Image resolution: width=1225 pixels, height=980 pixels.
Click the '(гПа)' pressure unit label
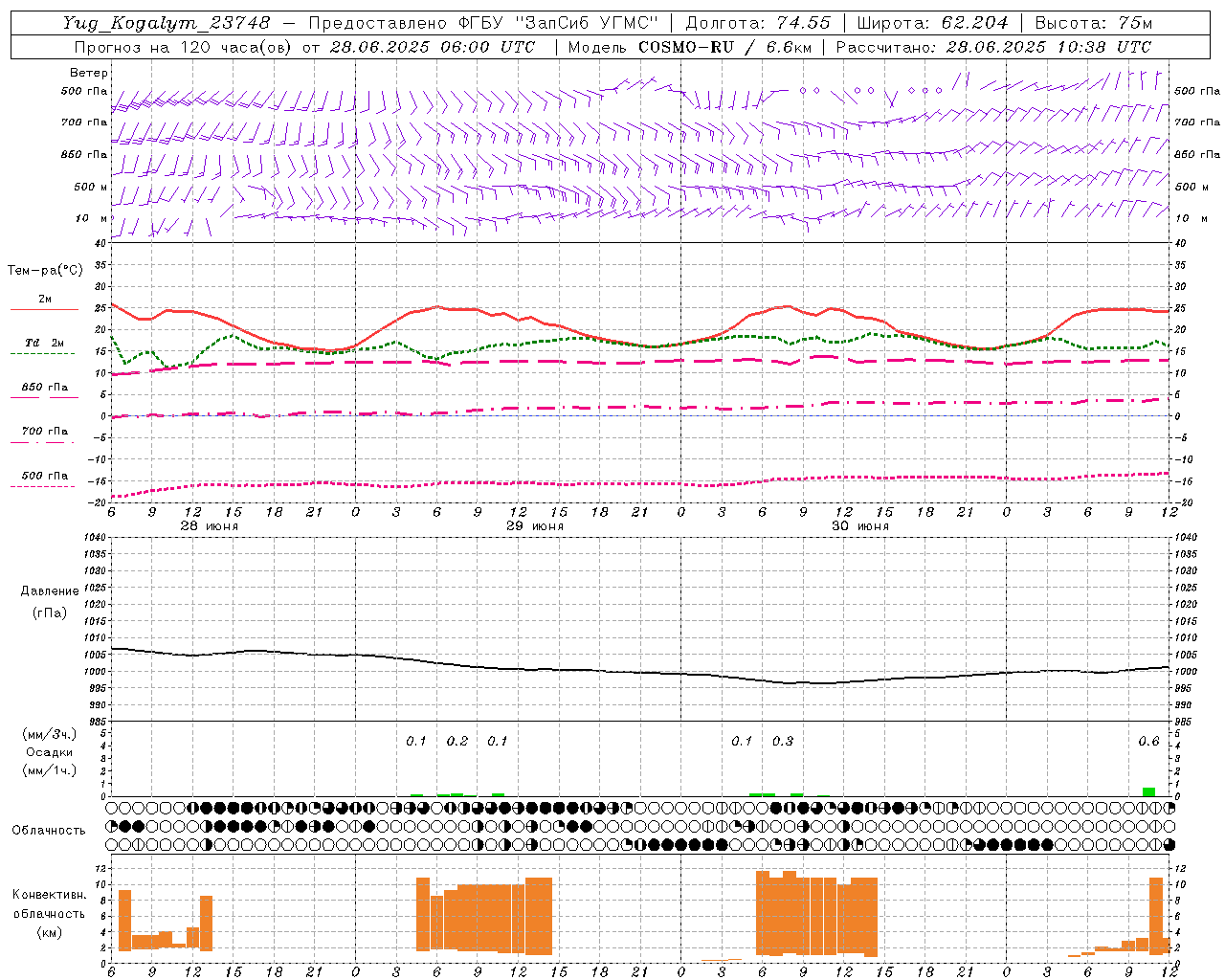pos(49,612)
